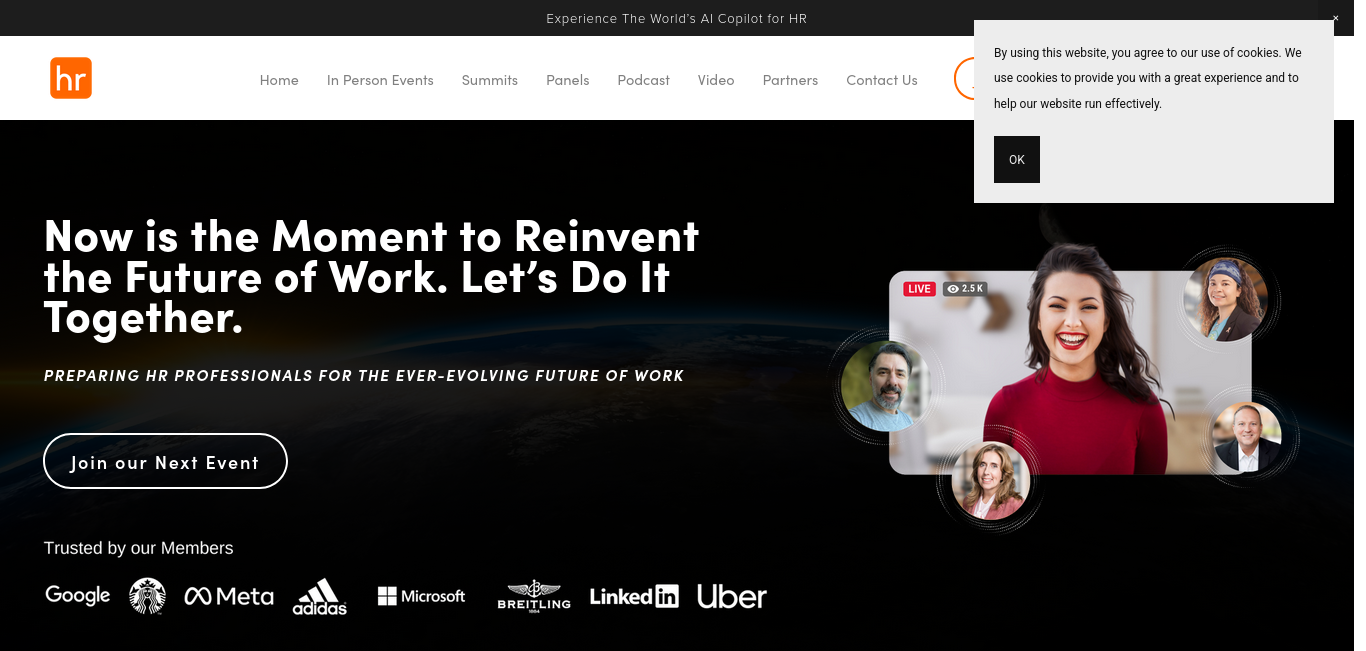Go to Contact Us
The width and height of the screenshot is (1366, 651).
[882, 80]
